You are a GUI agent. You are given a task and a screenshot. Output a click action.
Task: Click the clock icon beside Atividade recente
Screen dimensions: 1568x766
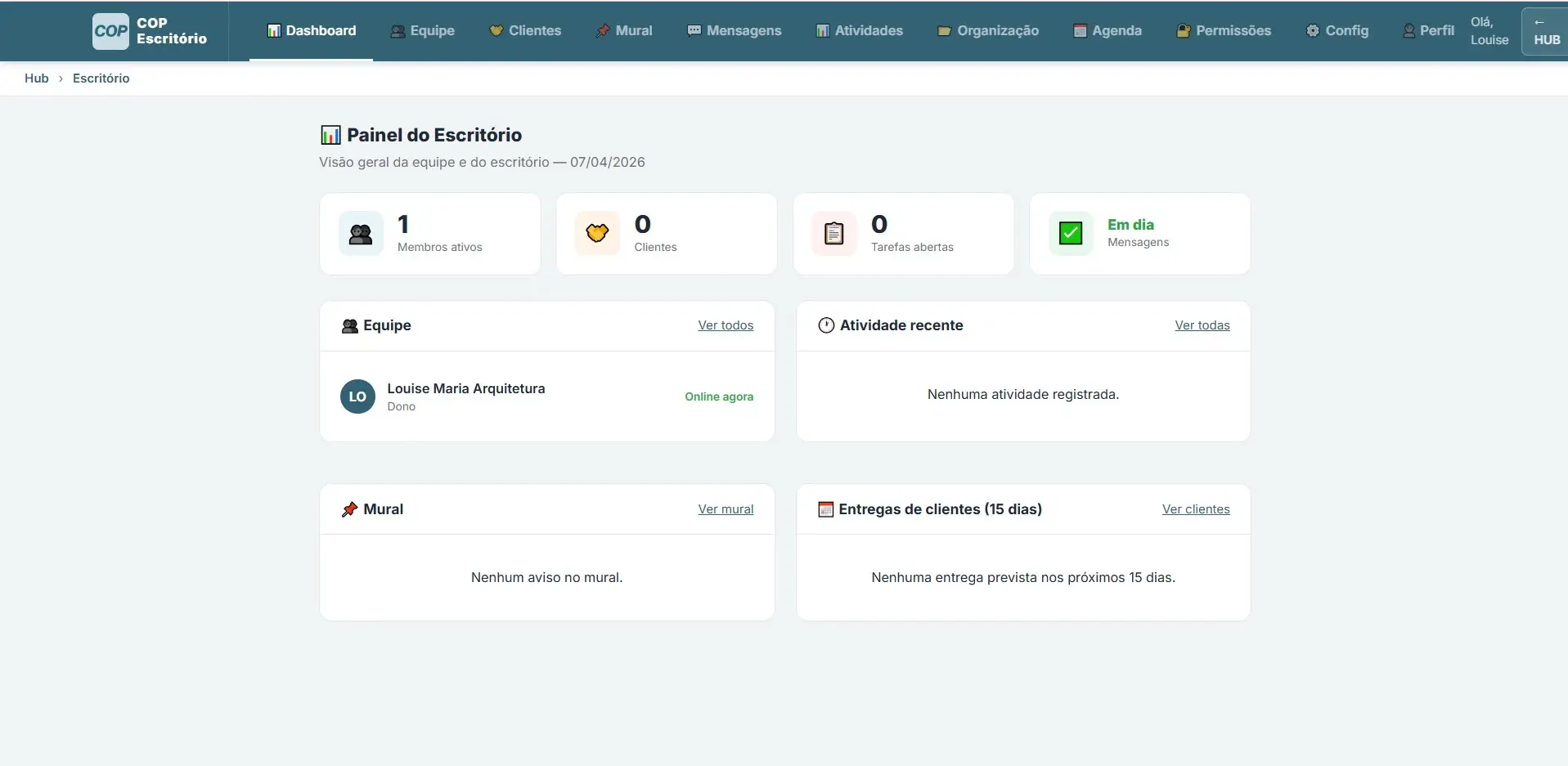point(826,325)
